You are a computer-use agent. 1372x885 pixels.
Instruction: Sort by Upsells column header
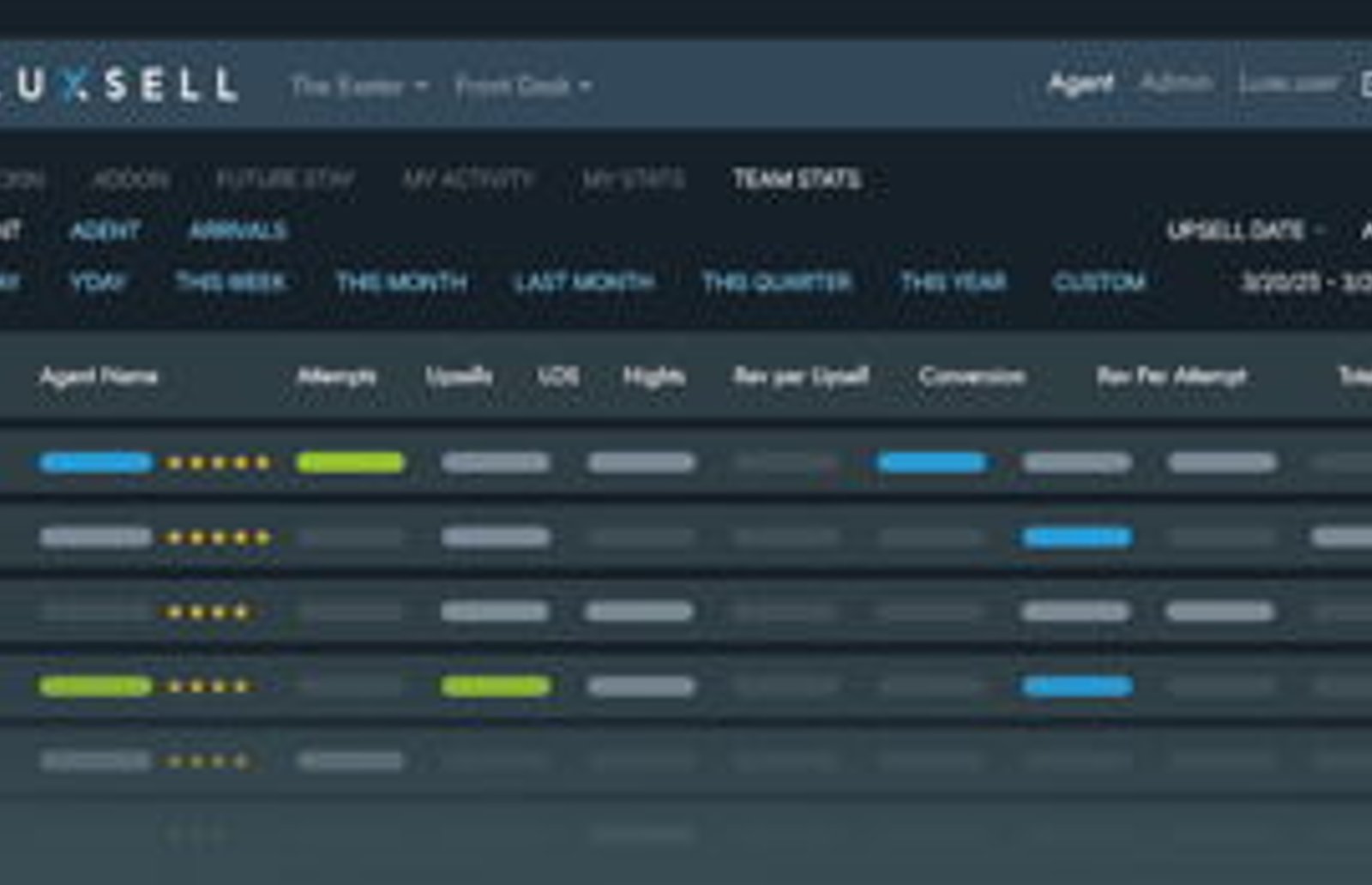[459, 376]
